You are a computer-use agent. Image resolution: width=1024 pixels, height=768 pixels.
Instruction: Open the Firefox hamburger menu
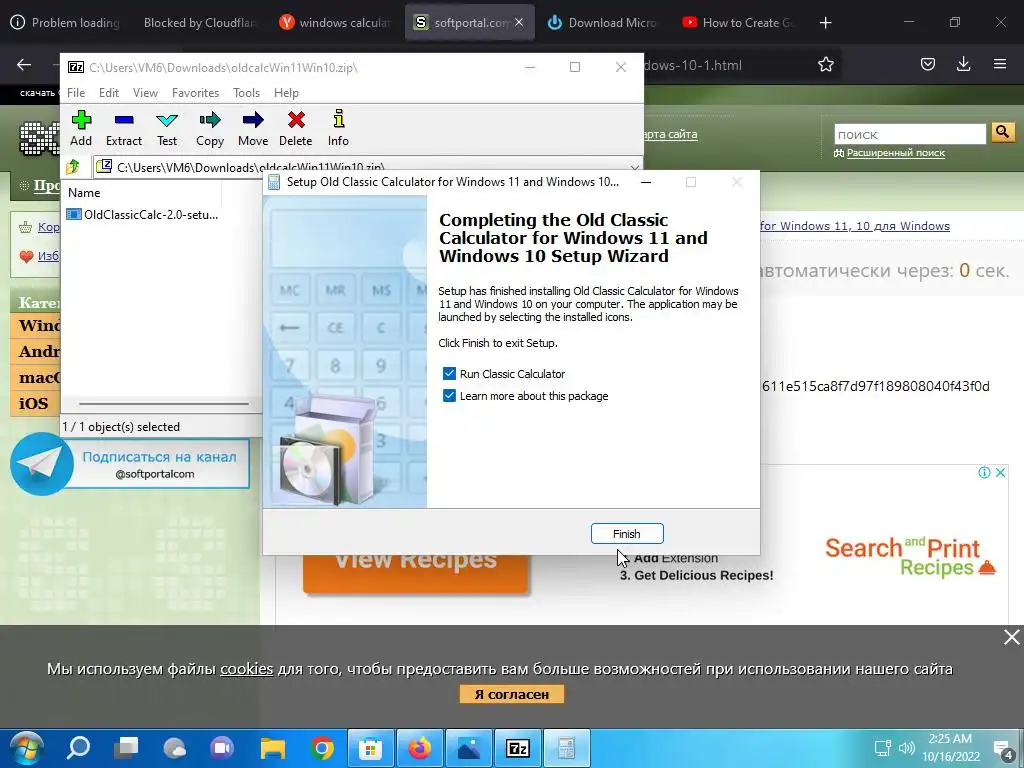click(x=1000, y=64)
